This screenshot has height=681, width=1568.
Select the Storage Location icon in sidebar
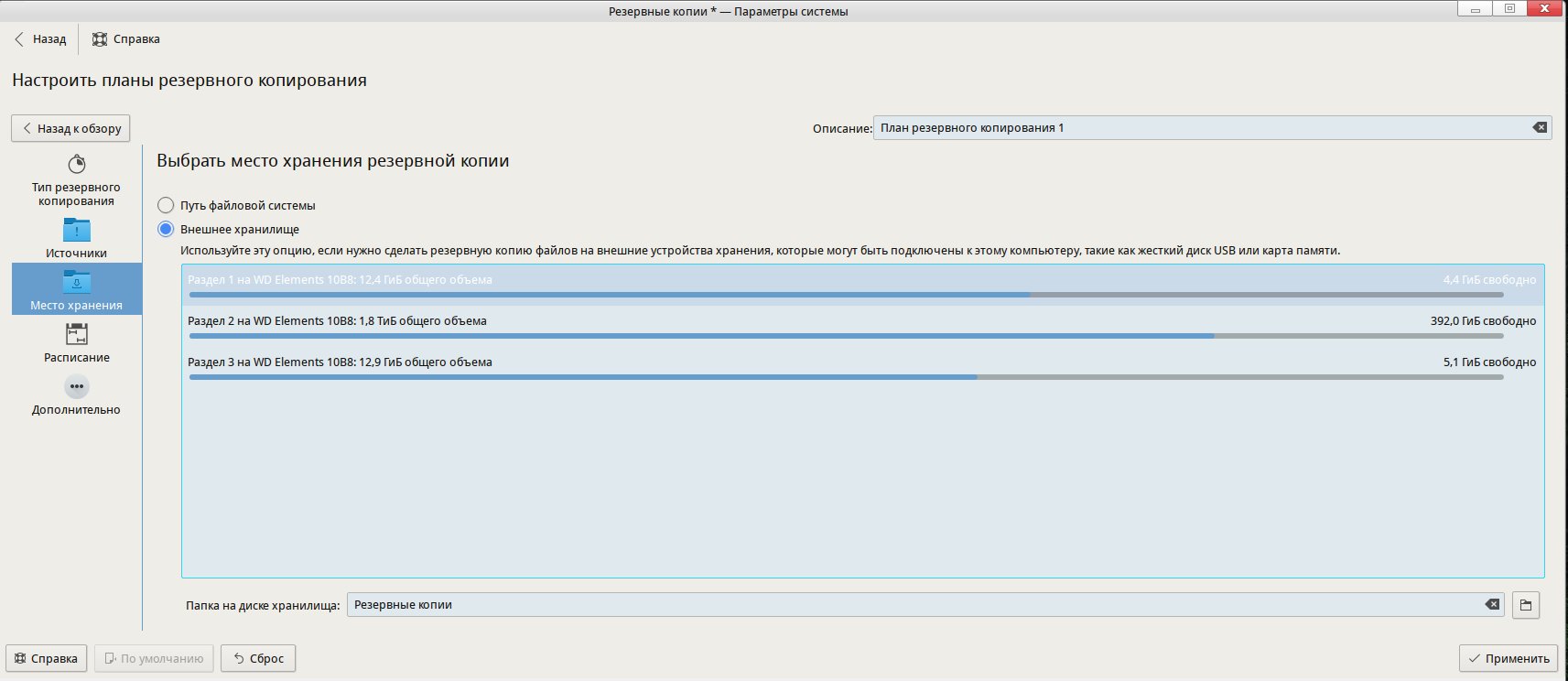[x=77, y=282]
